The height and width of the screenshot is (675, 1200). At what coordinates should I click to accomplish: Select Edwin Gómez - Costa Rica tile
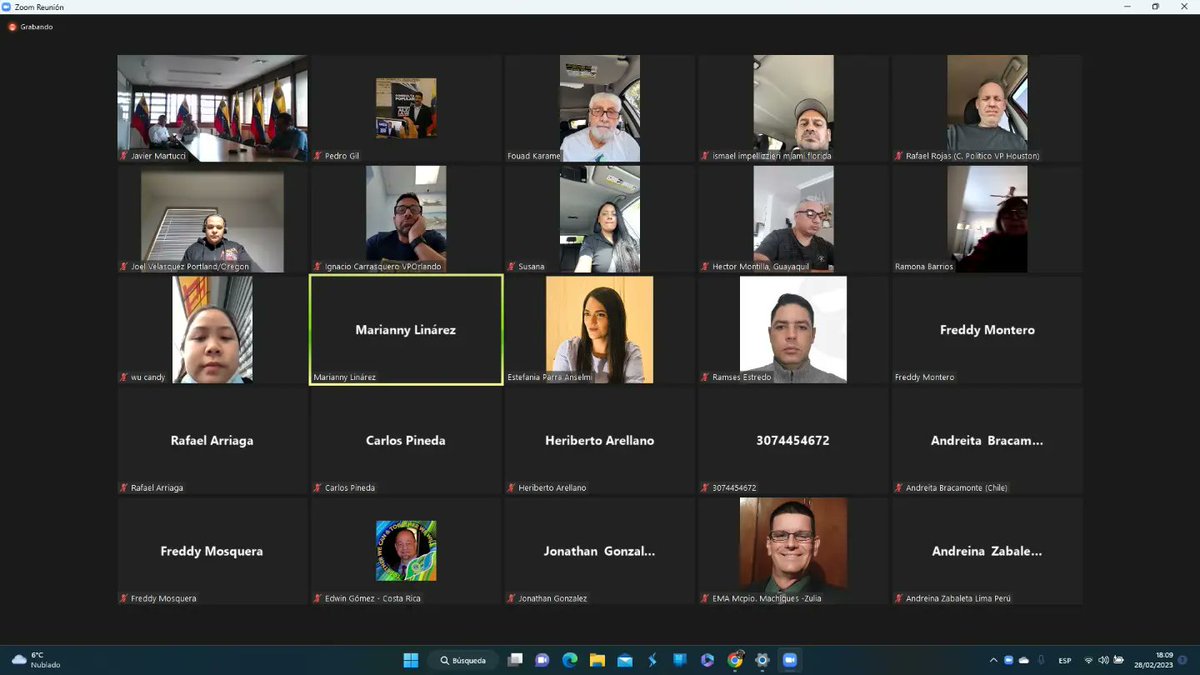(x=406, y=551)
